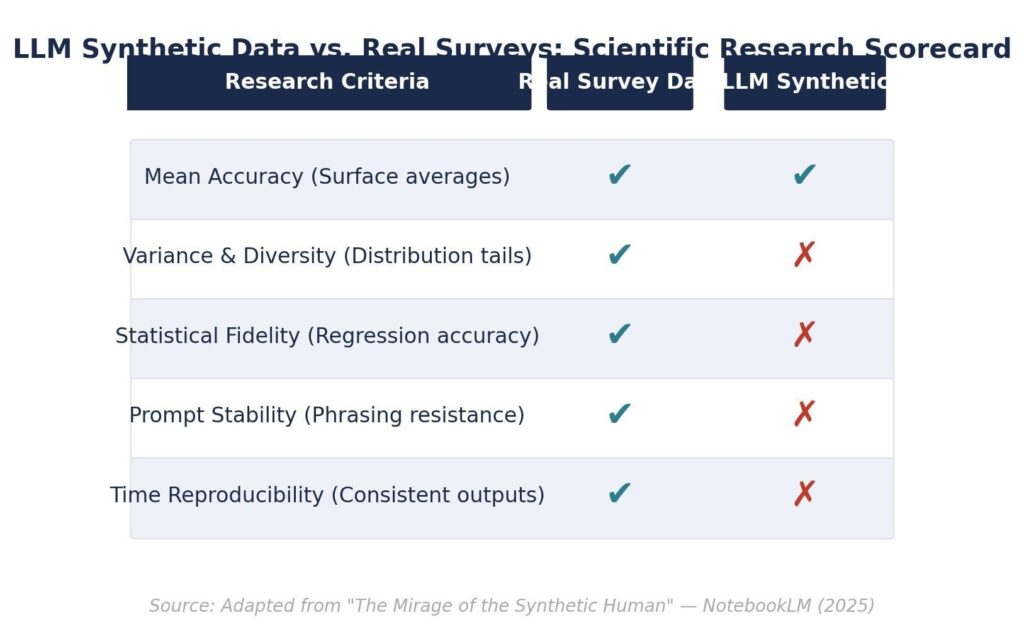Click the Mean Accuracy row label
Image resolution: width=1024 pixels, height=637 pixels.
[327, 177]
